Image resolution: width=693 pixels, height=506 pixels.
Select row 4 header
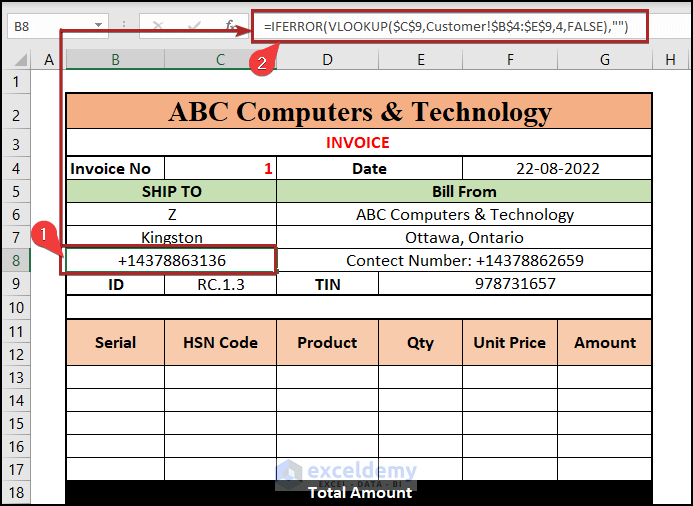click(x=16, y=168)
